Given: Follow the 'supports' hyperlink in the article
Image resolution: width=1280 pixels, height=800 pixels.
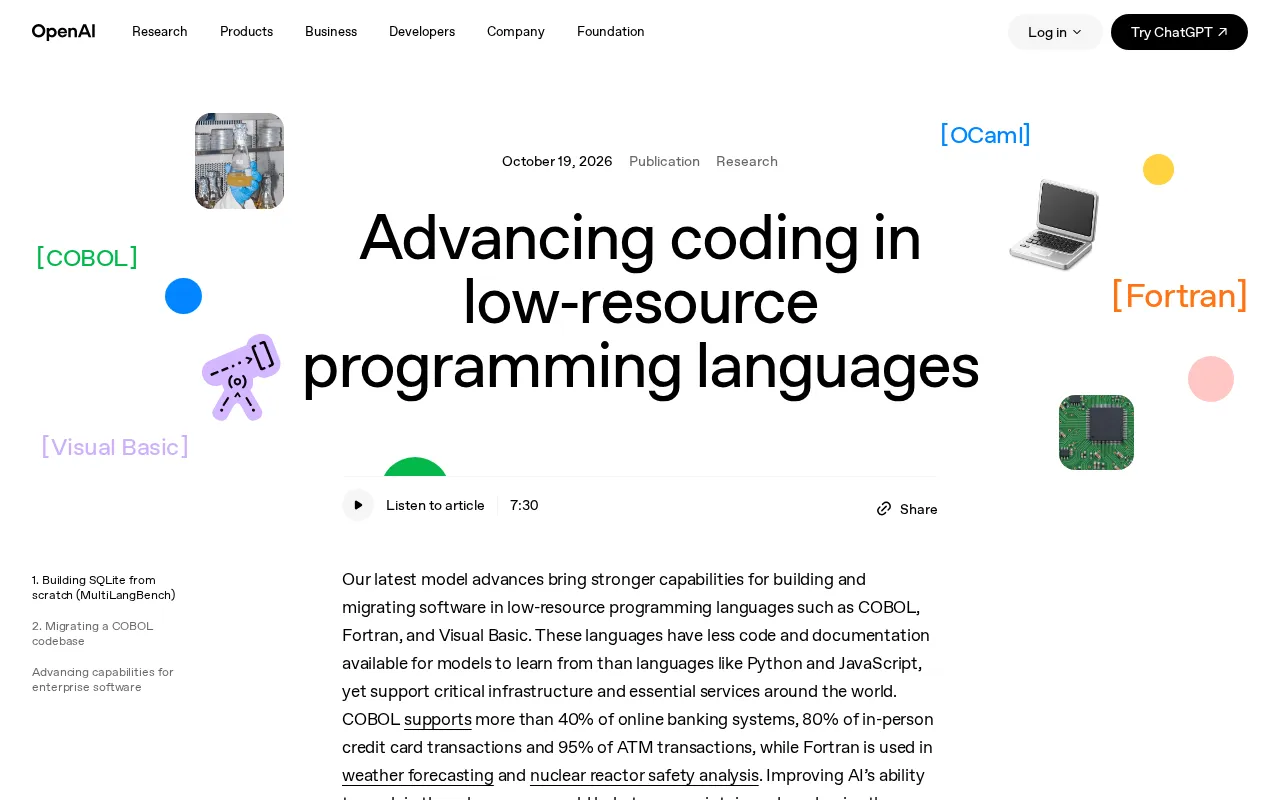Looking at the screenshot, I should pyautogui.click(x=438, y=719).
